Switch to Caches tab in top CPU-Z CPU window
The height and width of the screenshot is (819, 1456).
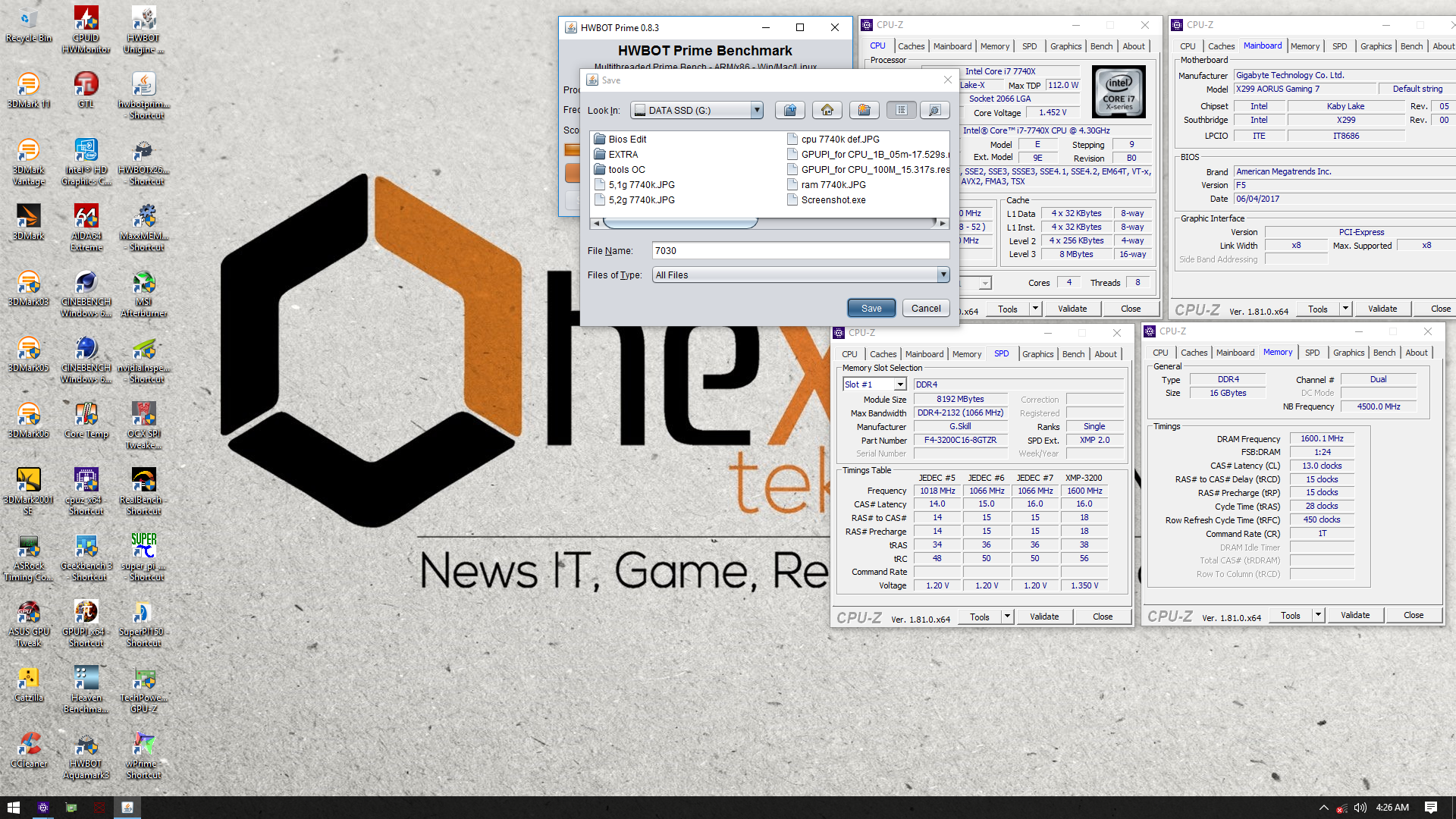tap(911, 46)
